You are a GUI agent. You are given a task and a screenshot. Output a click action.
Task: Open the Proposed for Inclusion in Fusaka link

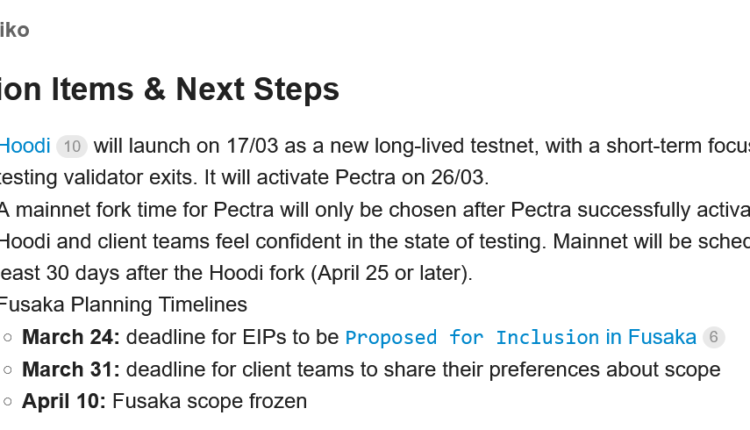pyautogui.click(x=520, y=337)
